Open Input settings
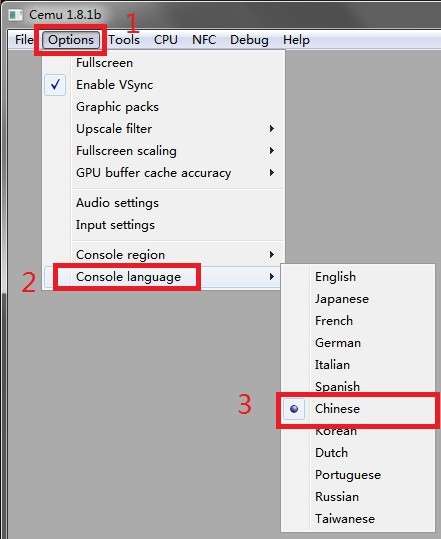This screenshot has width=441, height=539. pos(163,225)
